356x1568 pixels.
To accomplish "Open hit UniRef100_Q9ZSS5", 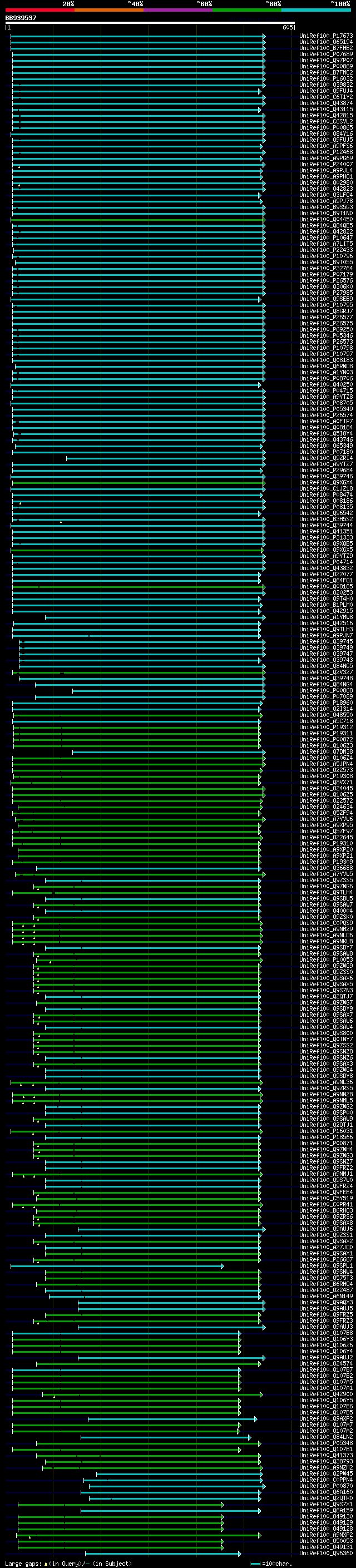I will [x=326, y=880].
